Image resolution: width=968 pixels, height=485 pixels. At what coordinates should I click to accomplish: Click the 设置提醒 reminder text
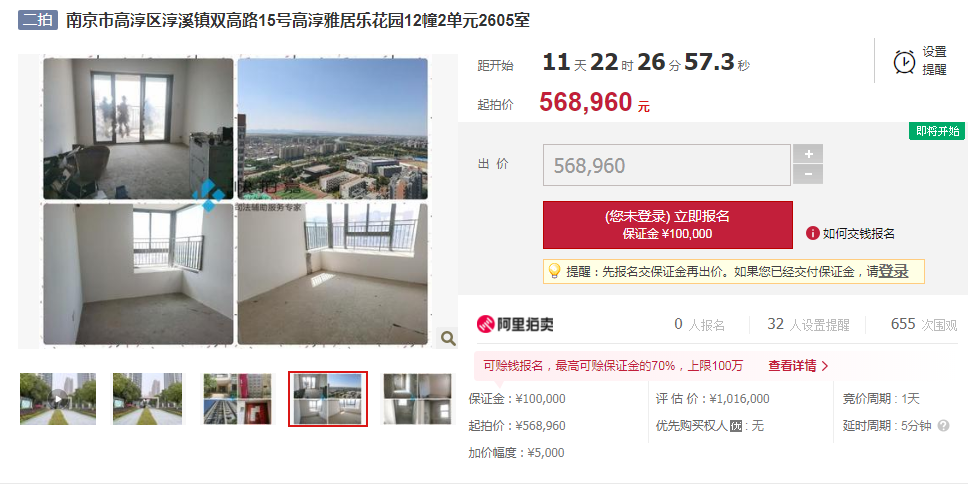934,60
